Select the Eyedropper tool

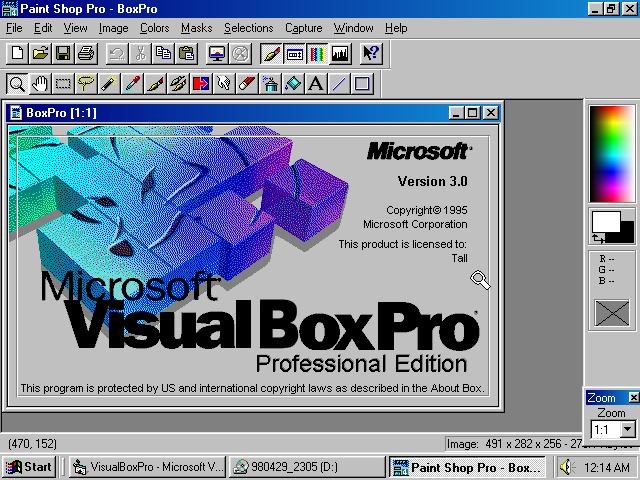click(x=132, y=83)
